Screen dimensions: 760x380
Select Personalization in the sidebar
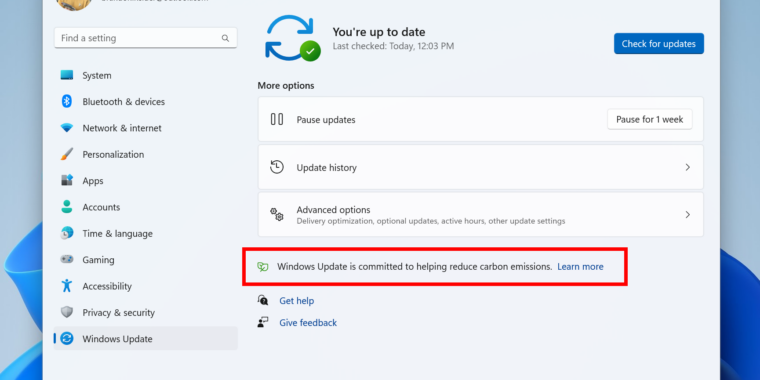pyautogui.click(x=145, y=154)
